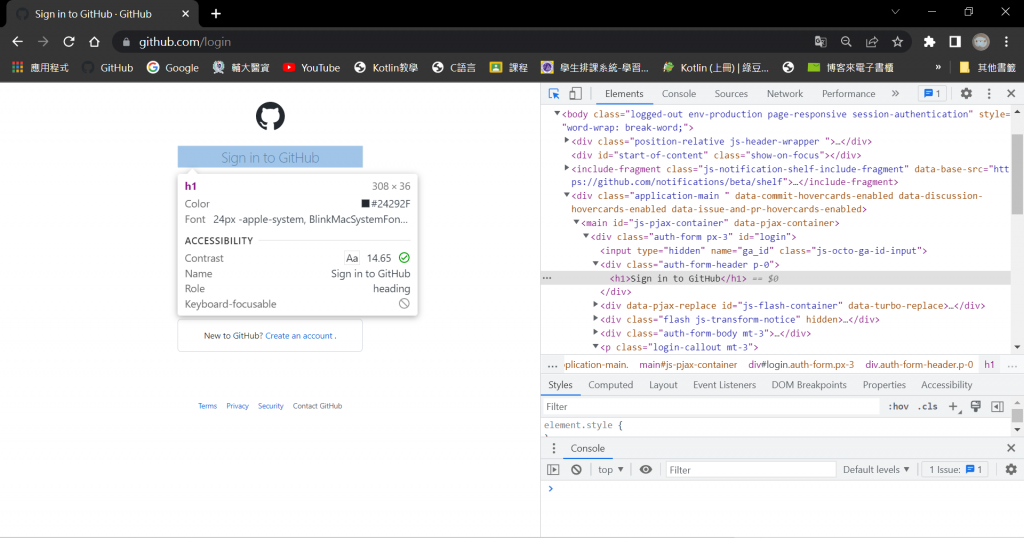Focus the console Filter field
Image resolution: width=1024 pixels, height=538 pixels.
click(x=750, y=469)
